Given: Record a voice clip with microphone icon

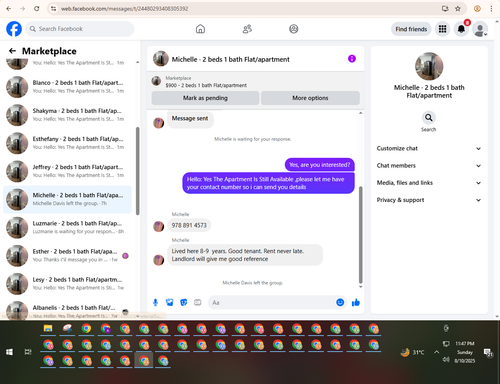Looking at the screenshot, I should pyautogui.click(x=155, y=302).
